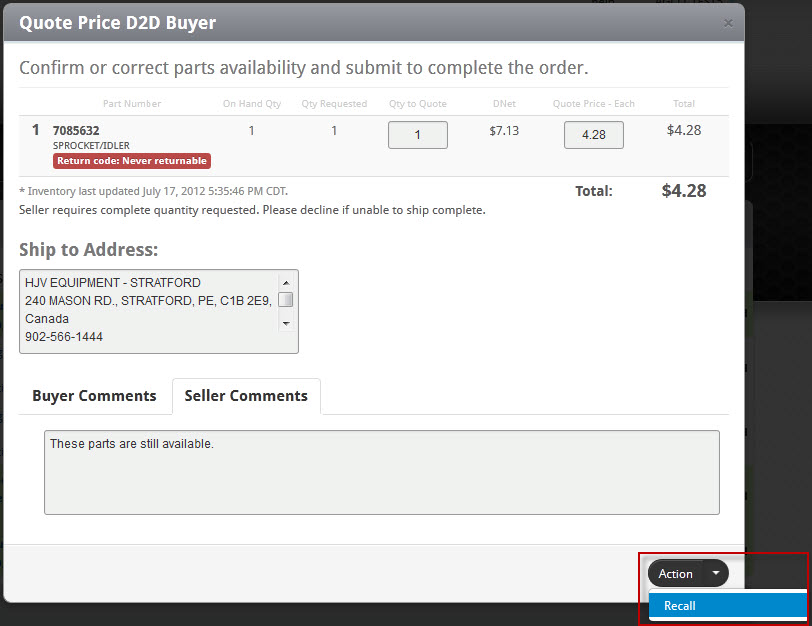This screenshot has height=626, width=812.
Task: Click the dialog title 'Quote Price D2D Buyer'
Action: click(x=118, y=23)
